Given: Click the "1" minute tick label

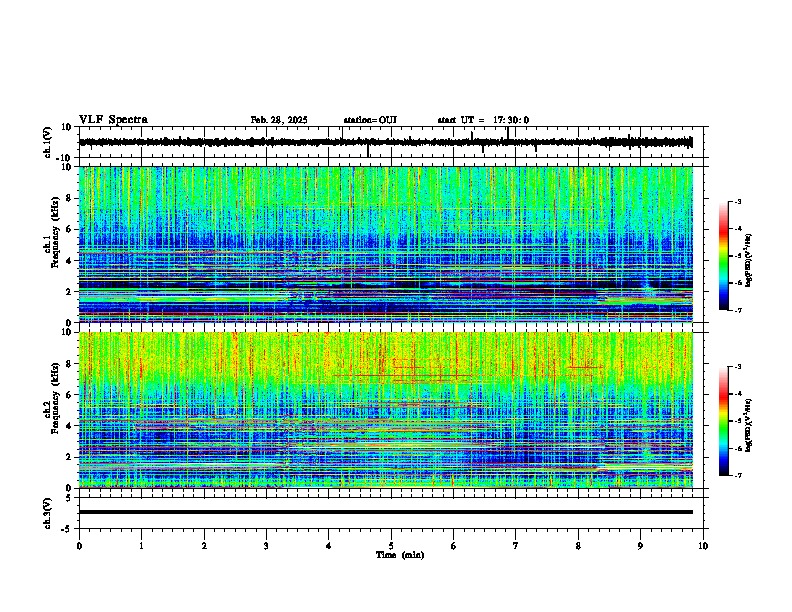Looking at the screenshot, I should point(141,546).
